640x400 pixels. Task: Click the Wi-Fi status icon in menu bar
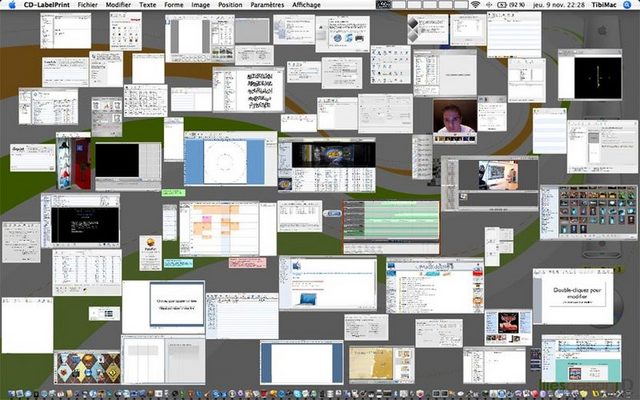click(473, 5)
